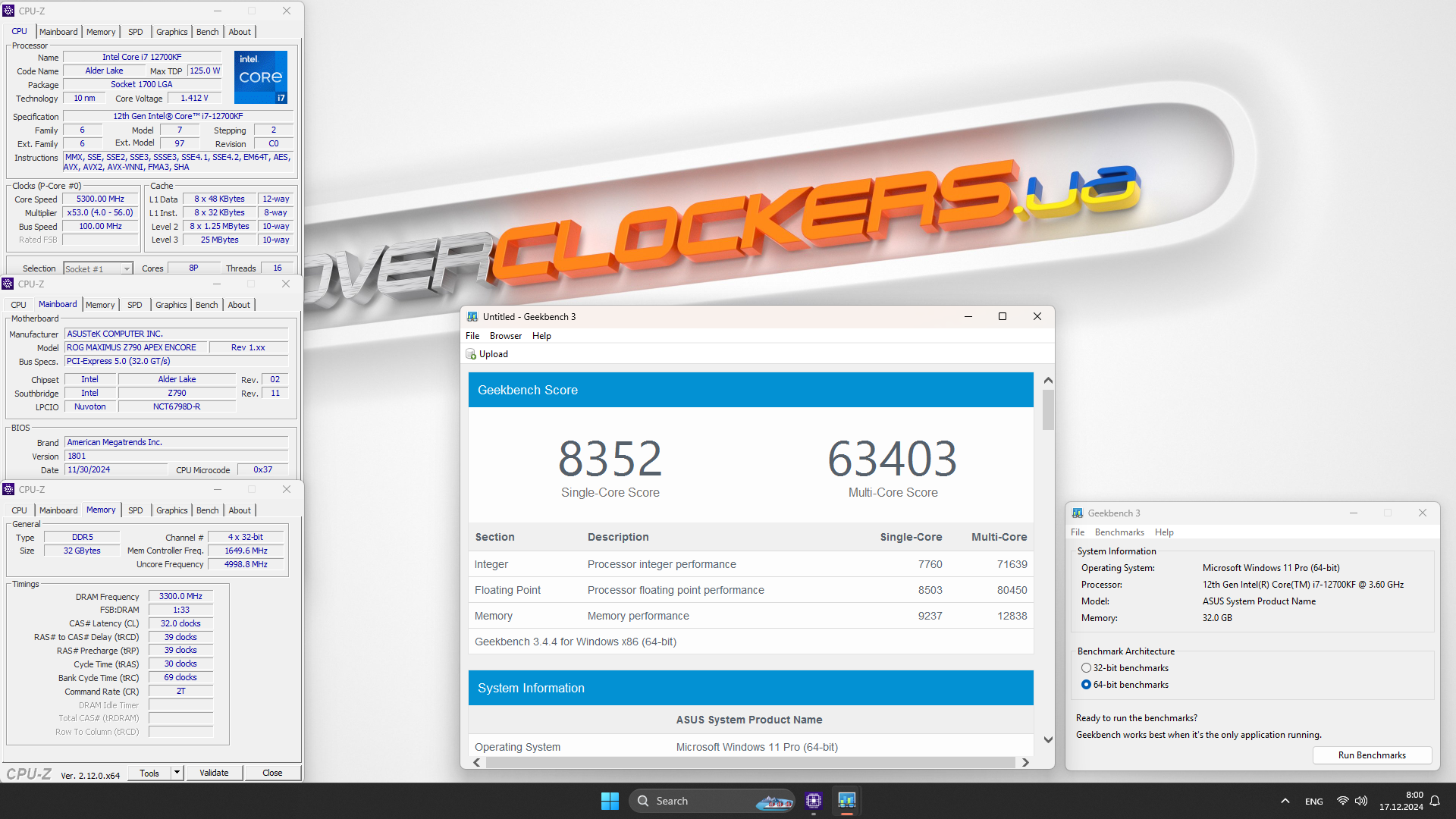Click the Integer row in Geekbench results
The width and height of the screenshot is (1456, 819).
click(x=751, y=564)
